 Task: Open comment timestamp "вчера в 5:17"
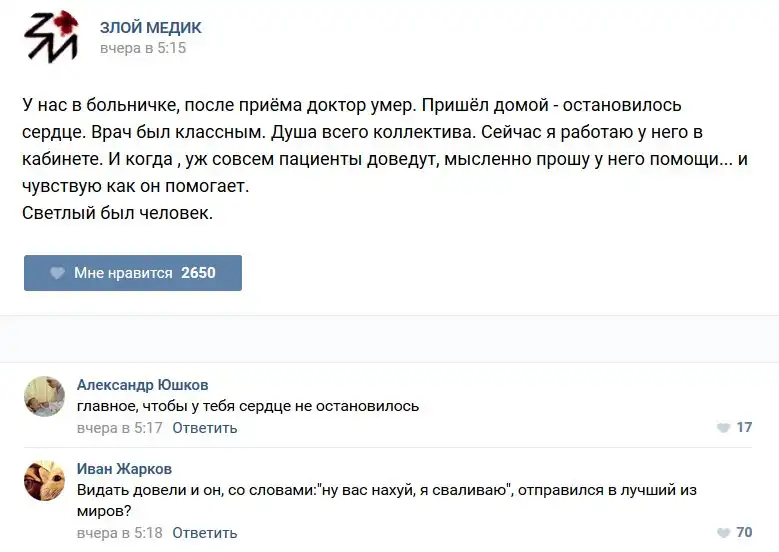pos(119,428)
